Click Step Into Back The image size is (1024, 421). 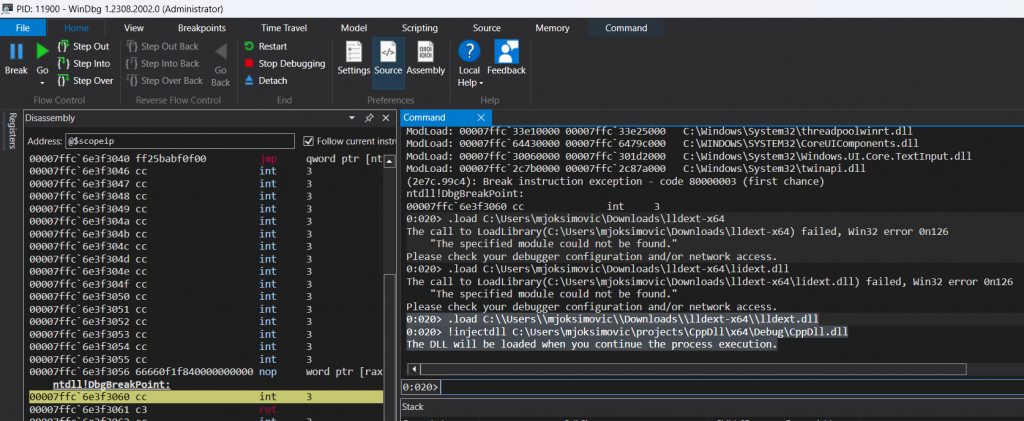(x=163, y=63)
